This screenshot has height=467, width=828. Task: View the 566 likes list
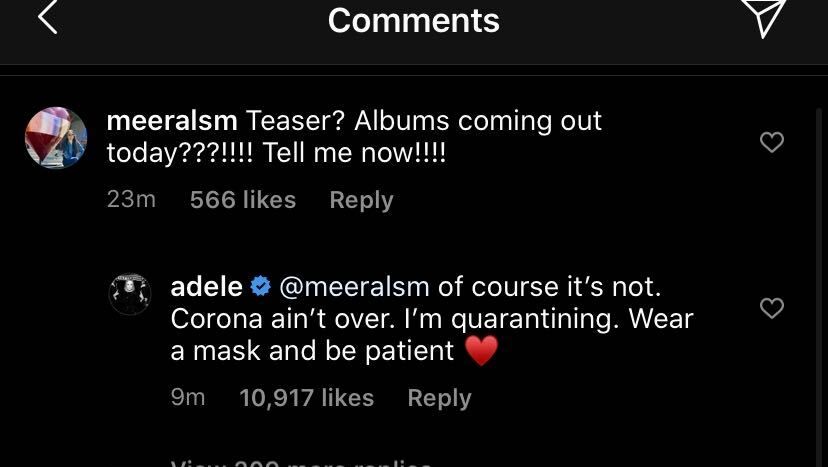pyautogui.click(x=242, y=200)
